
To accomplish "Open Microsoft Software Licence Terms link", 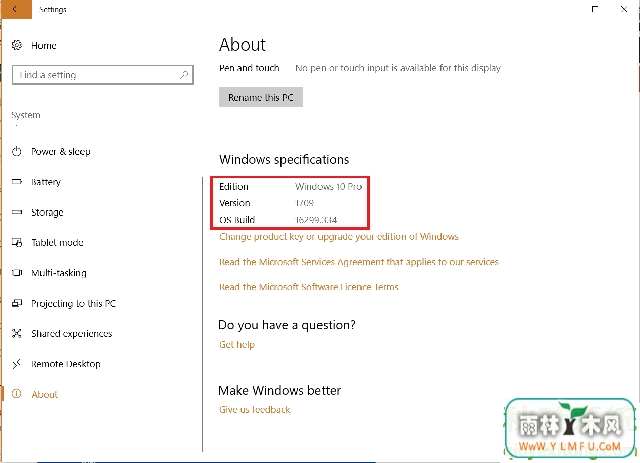I will tap(309, 287).
